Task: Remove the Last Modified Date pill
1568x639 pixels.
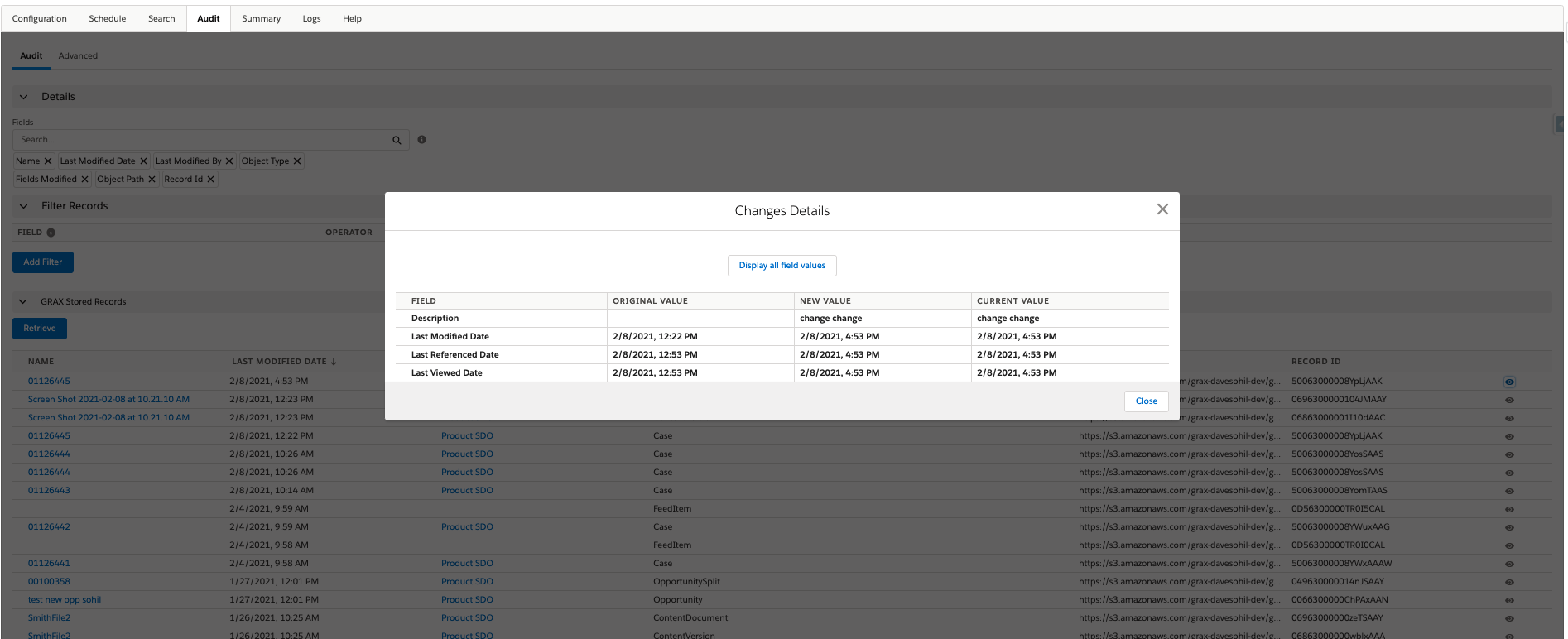Action: coord(143,161)
